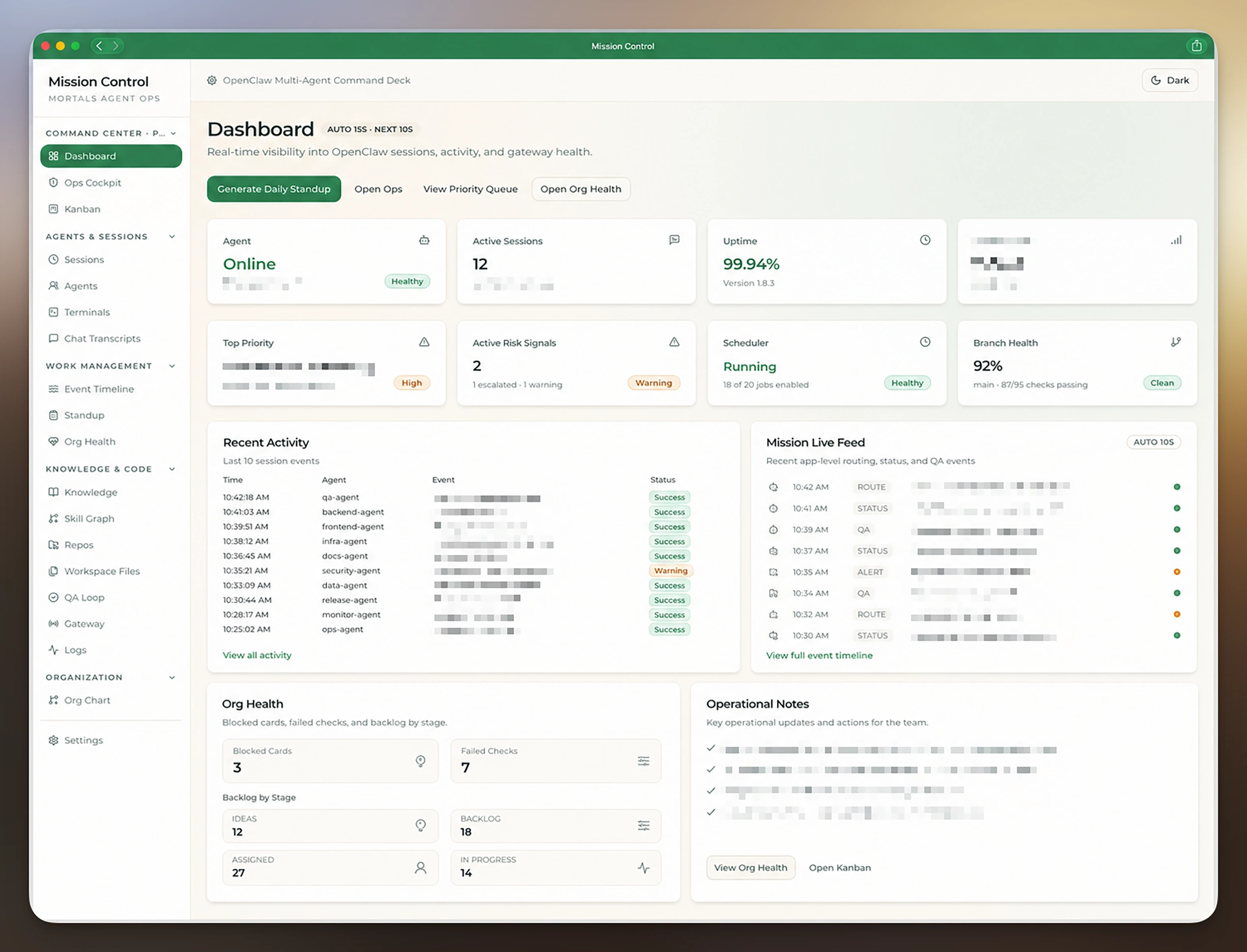Click the bar chart icon on the blurred card
The image size is (1247, 952).
click(x=1176, y=240)
